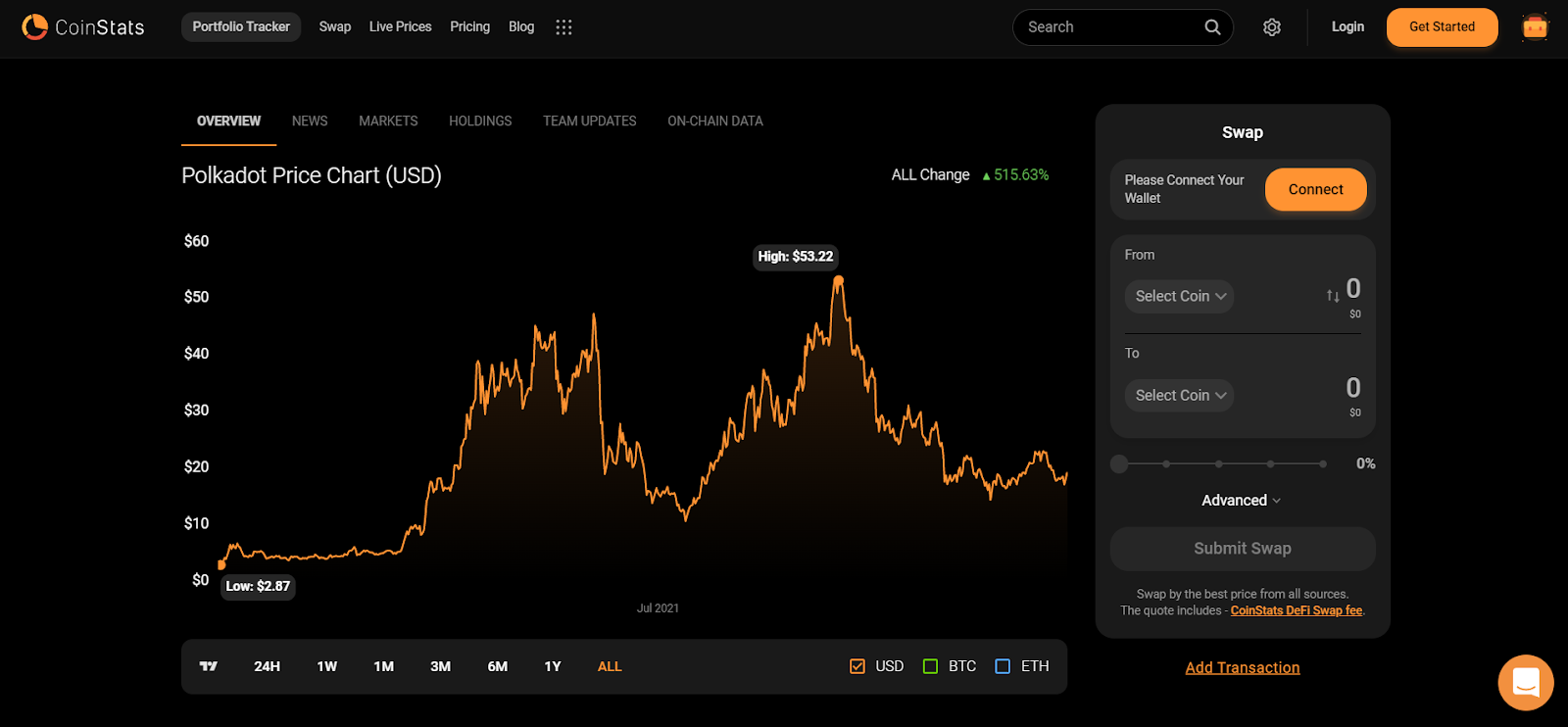Click the Get Started button
The image size is (1568, 727).
(1442, 27)
